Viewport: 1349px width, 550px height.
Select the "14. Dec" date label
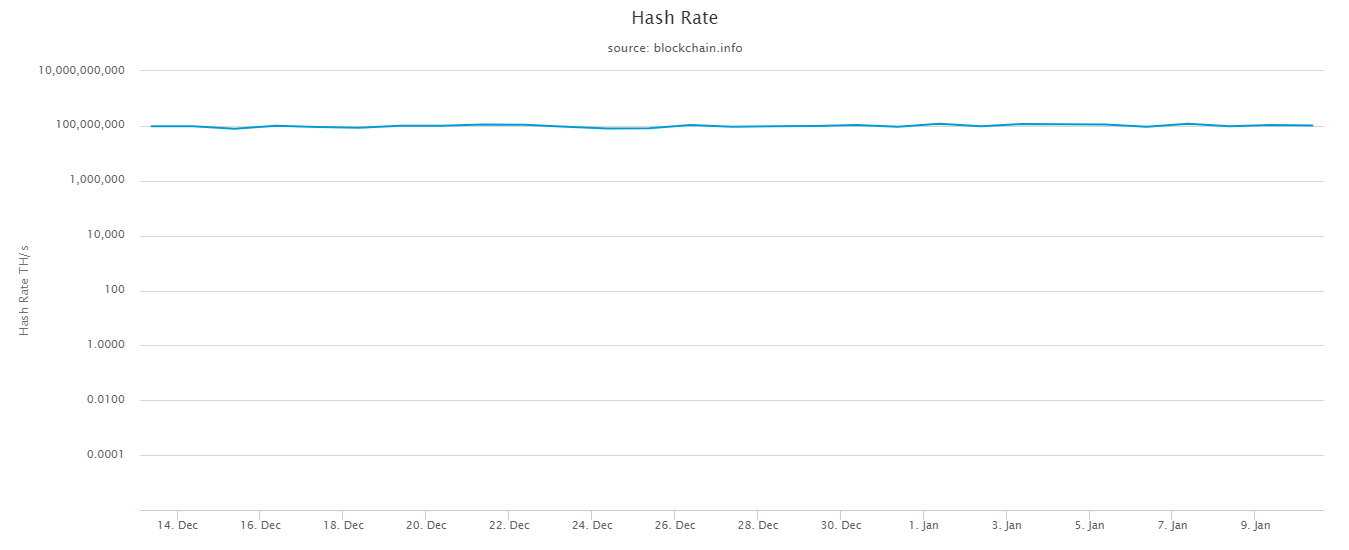coord(178,525)
